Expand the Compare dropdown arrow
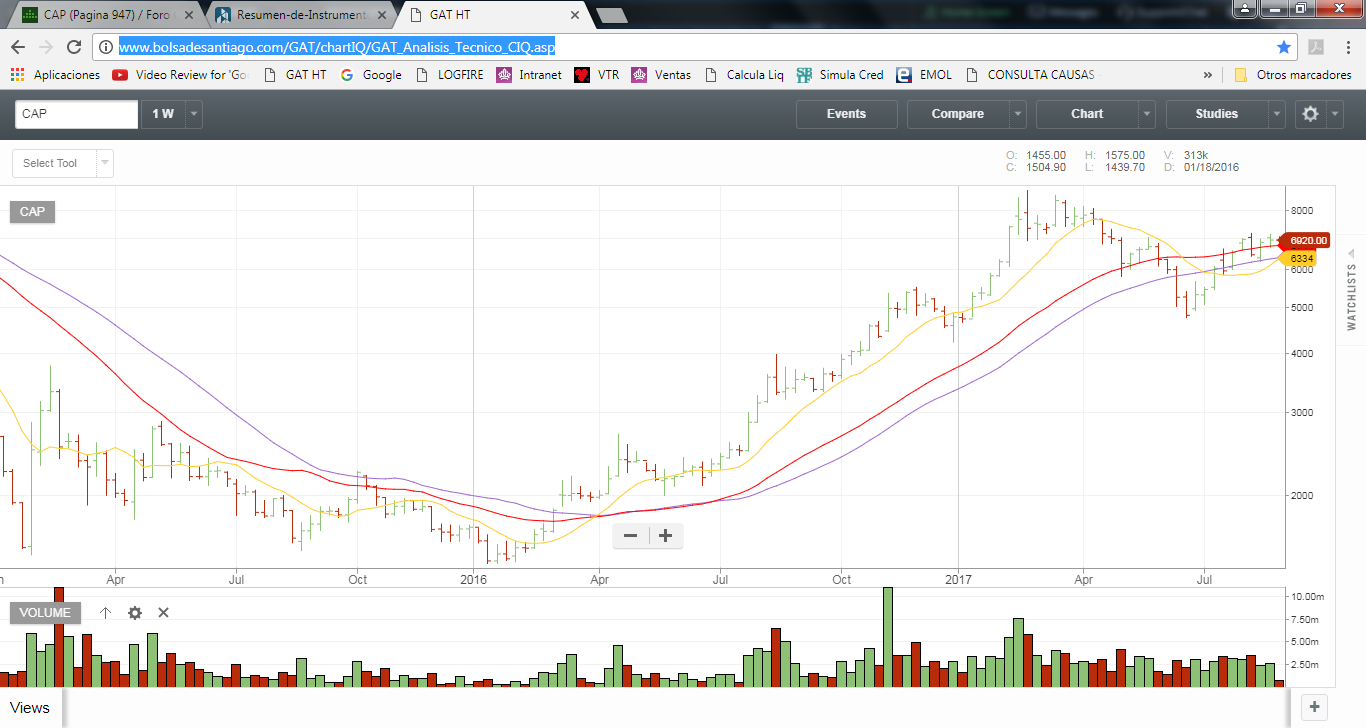The width and height of the screenshot is (1366, 728). [1018, 114]
